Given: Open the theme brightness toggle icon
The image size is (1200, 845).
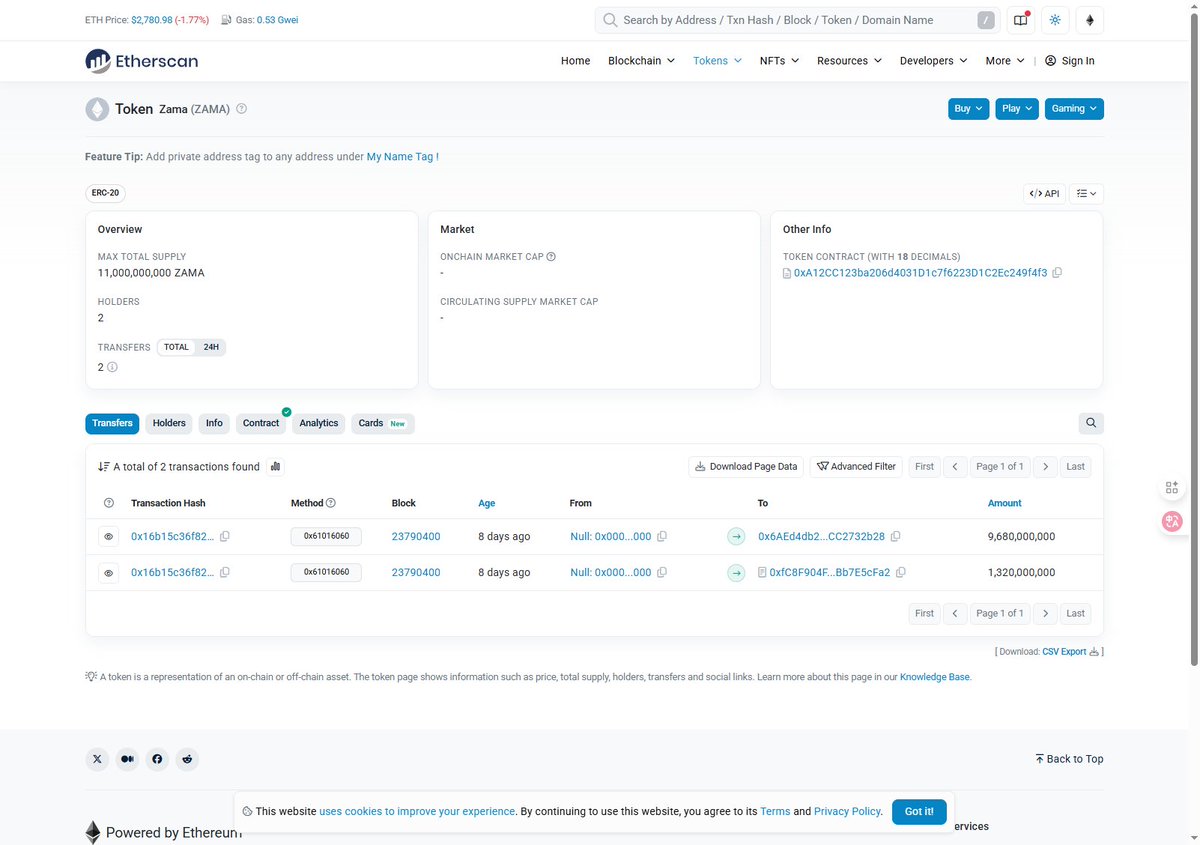Looking at the screenshot, I should pyautogui.click(x=1055, y=20).
